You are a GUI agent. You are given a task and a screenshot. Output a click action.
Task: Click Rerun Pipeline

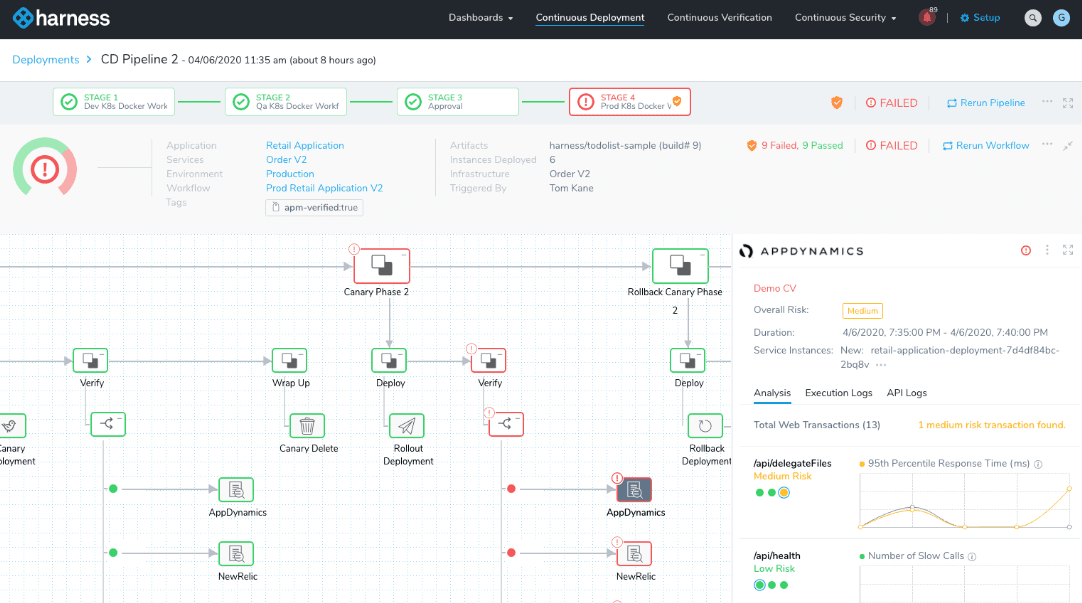pyautogui.click(x=985, y=103)
